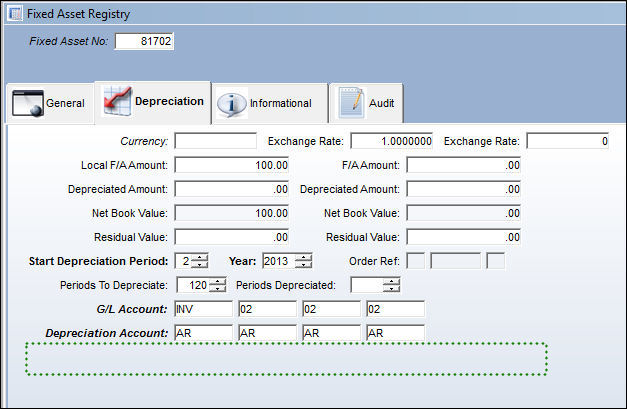
Task: Select the Depreciation tab
Action: 153,102
